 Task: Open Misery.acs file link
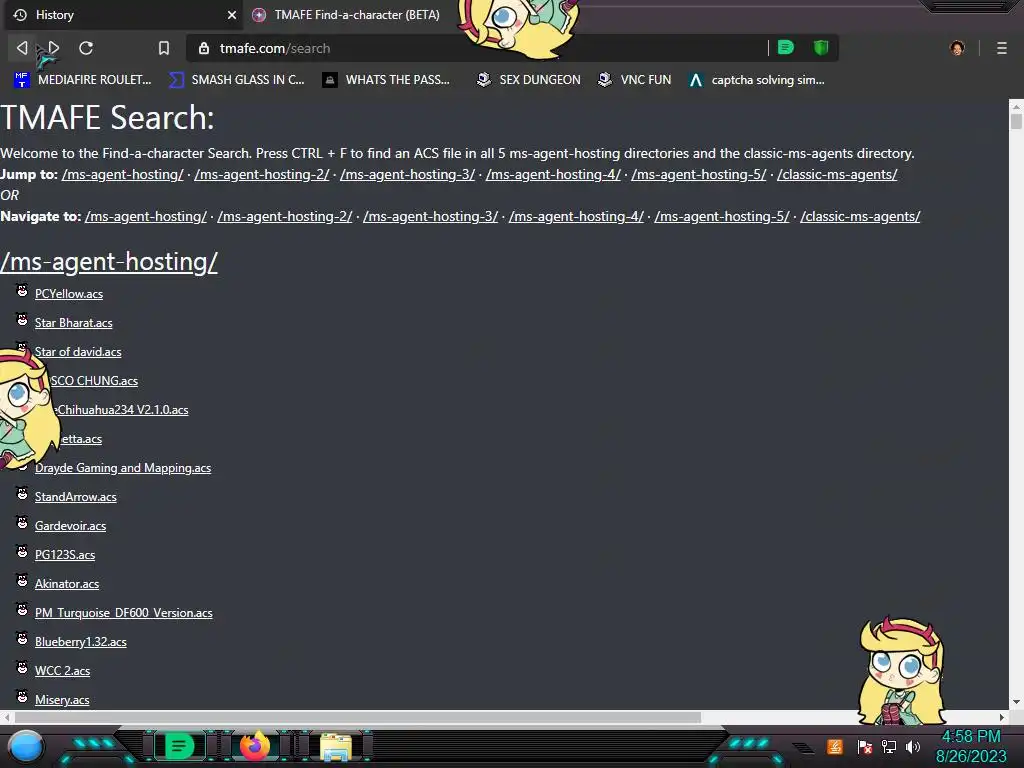pos(62,700)
